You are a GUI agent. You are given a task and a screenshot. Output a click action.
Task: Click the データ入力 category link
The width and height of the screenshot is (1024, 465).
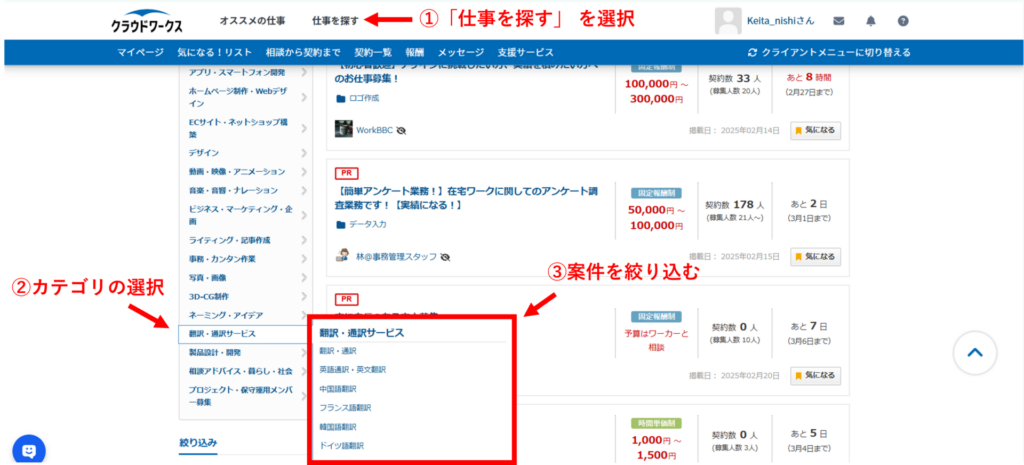[x=368, y=224]
